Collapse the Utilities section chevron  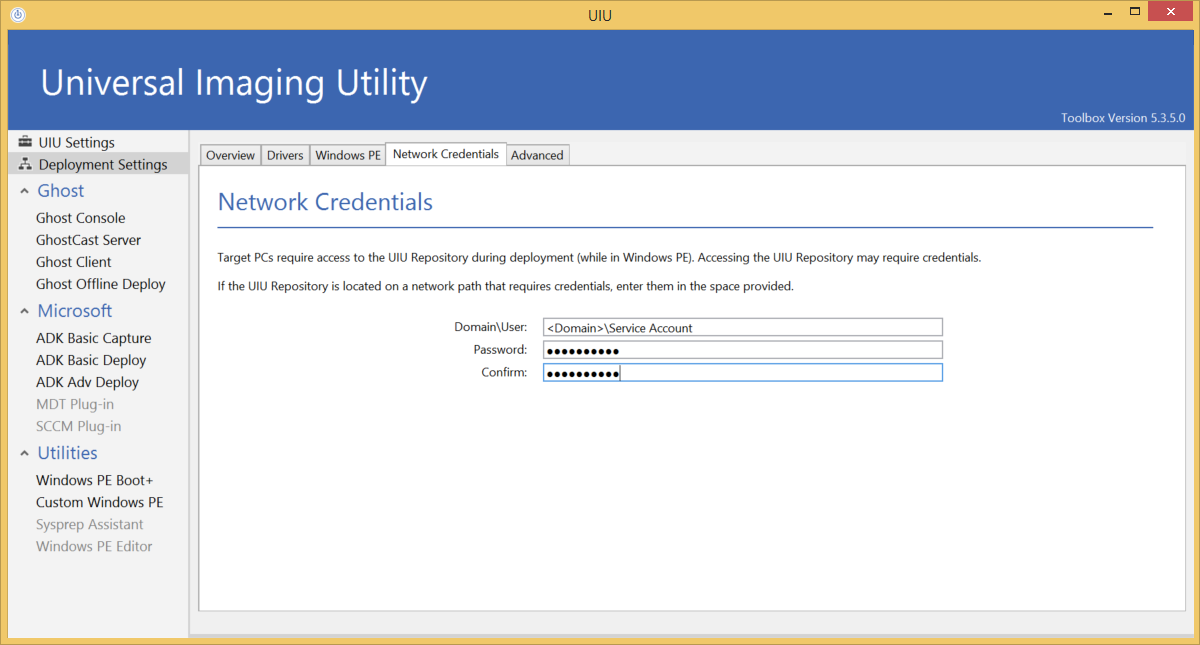coord(24,453)
